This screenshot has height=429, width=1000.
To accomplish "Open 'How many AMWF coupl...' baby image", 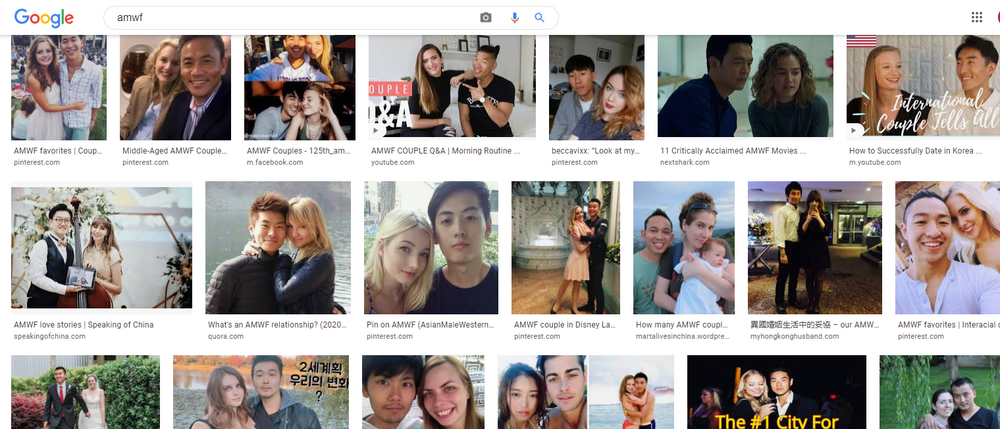I will click(x=684, y=247).
